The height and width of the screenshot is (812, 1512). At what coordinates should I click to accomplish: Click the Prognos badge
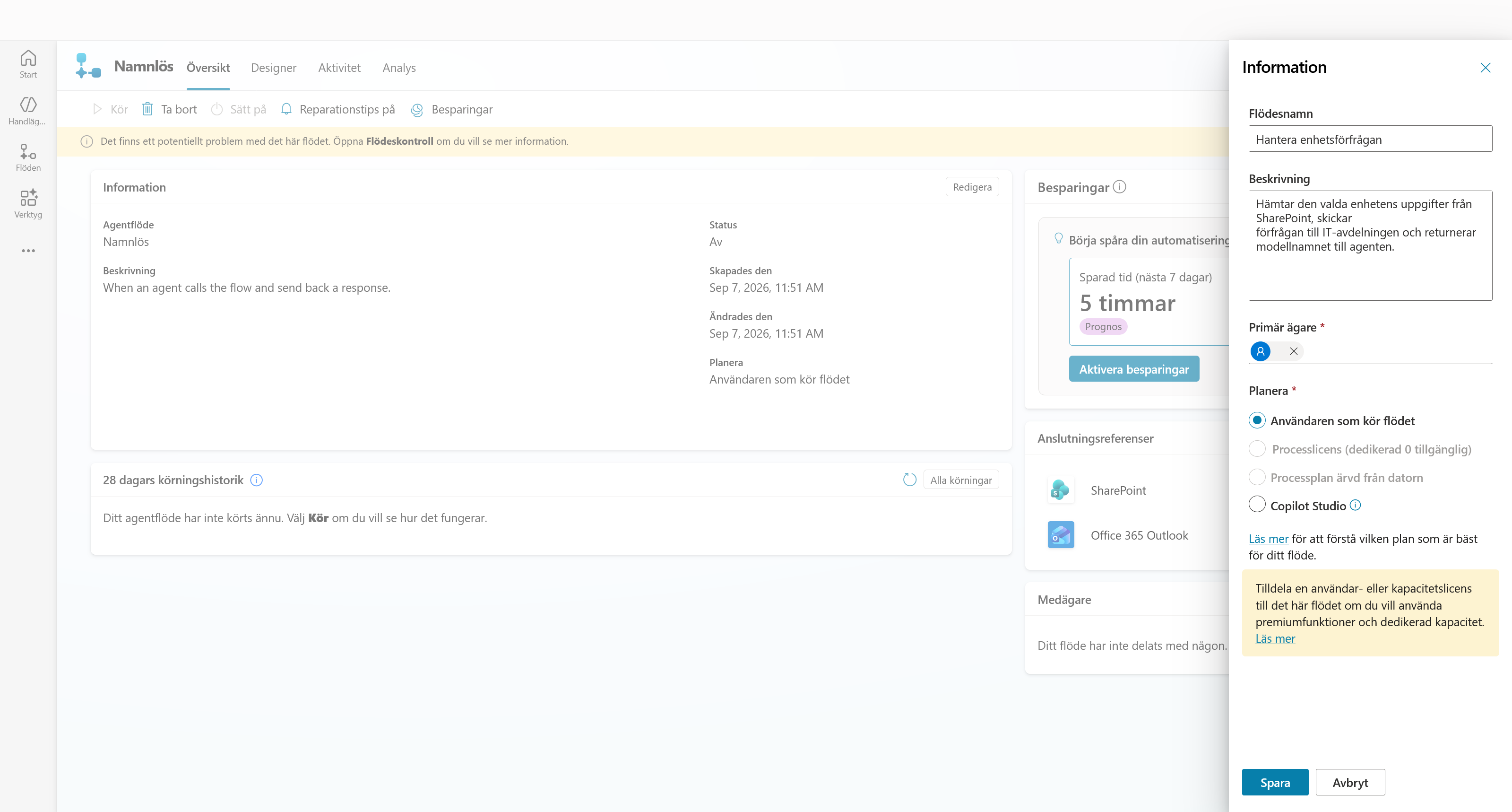coord(1103,326)
